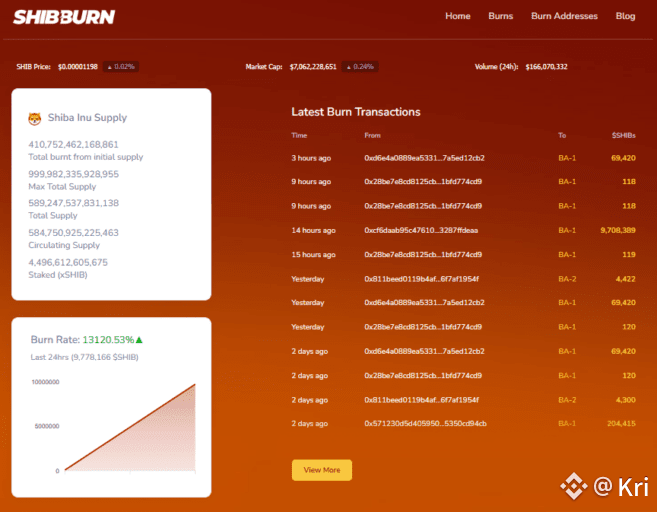Open BA-1 link in 204,415 row
Viewport: 657px width, 512px height.
[567, 424]
